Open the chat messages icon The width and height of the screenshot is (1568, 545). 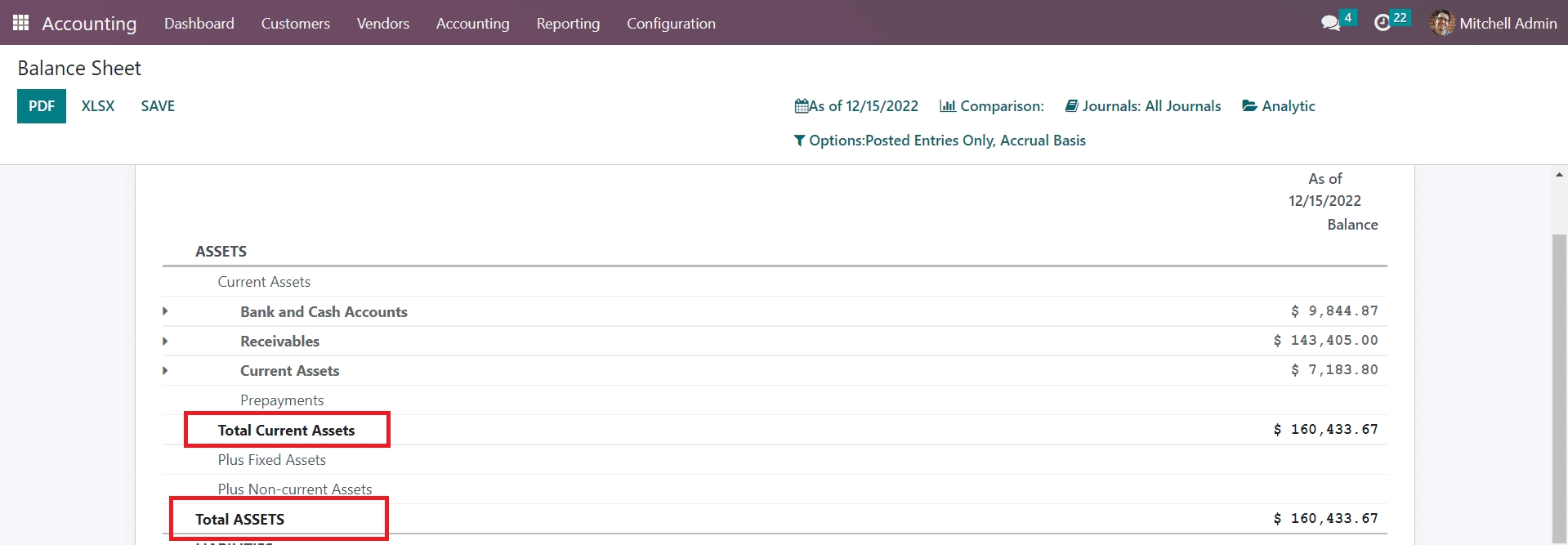(x=1330, y=23)
